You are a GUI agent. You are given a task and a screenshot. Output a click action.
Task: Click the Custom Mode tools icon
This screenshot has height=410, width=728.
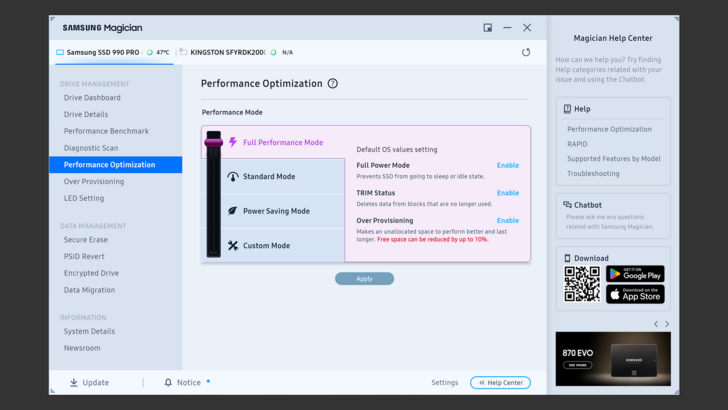(x=233, y=245)
